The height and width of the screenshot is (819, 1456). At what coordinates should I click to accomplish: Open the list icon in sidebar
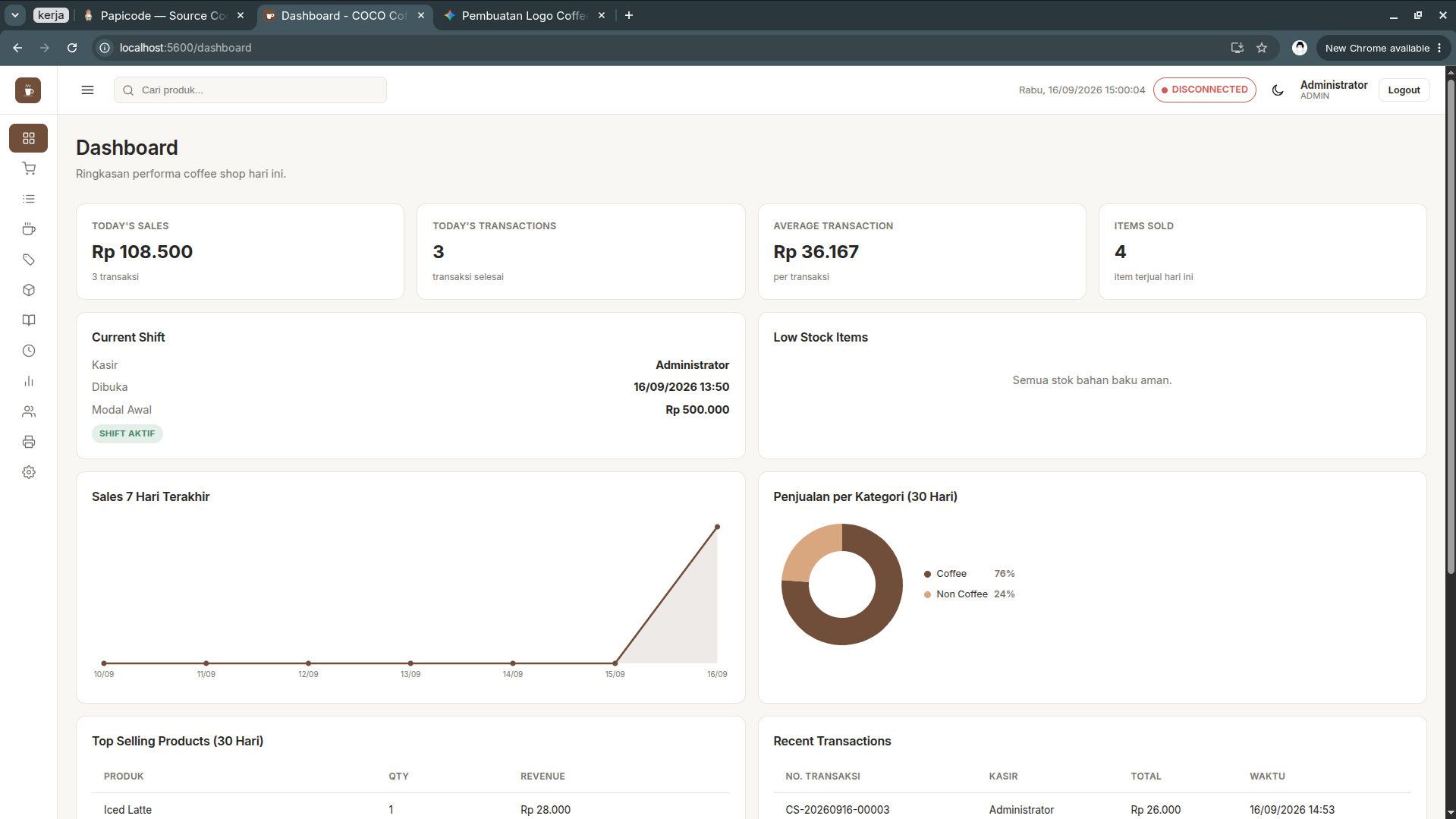click(x=29, y=199)
